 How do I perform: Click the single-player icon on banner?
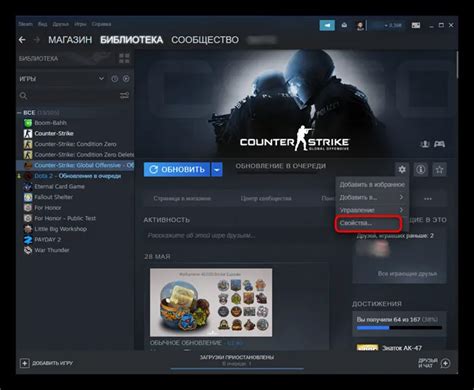coord(425,144)
